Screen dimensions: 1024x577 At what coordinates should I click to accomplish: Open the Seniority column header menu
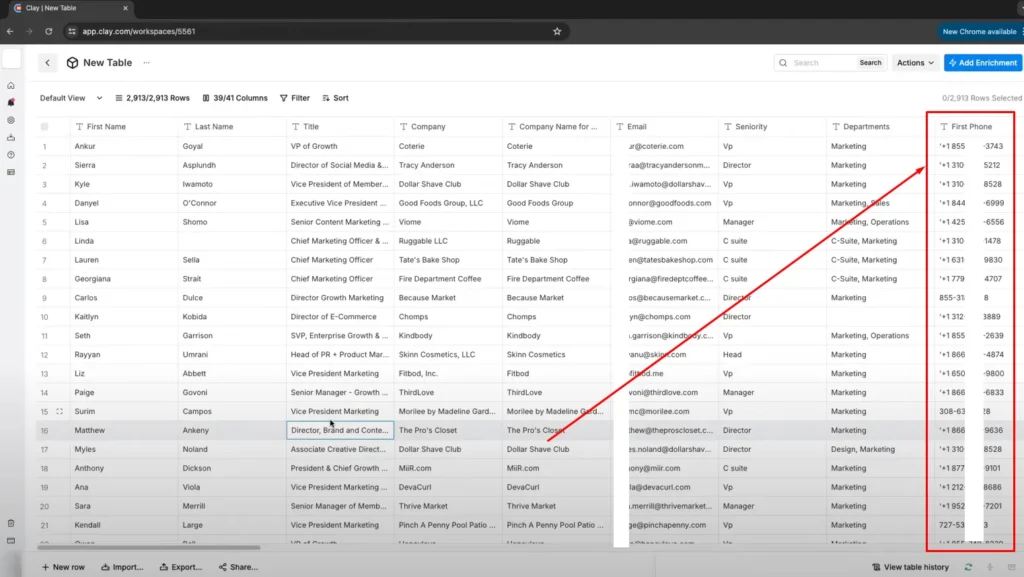tap(772, 127)
